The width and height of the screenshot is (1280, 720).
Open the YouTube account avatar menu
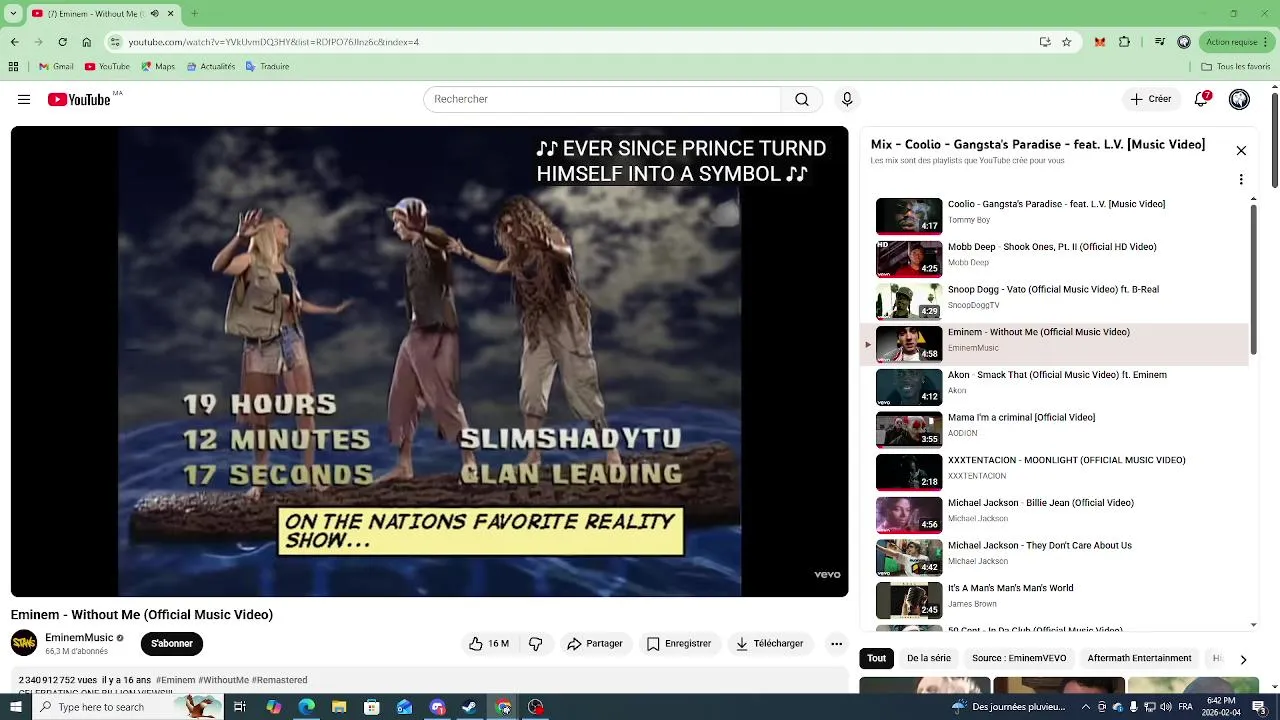tap(1239, 99)
